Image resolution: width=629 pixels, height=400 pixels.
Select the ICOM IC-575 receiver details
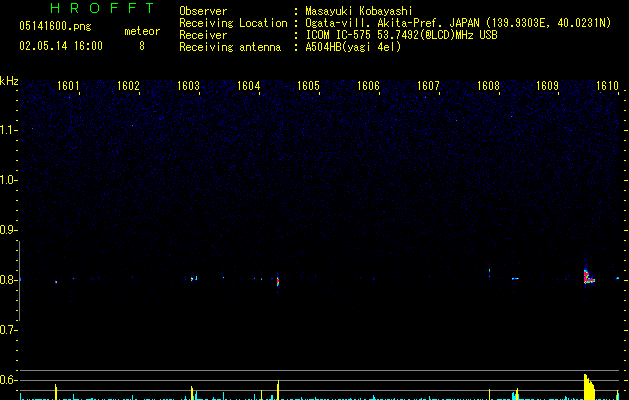tap(401, 35)
